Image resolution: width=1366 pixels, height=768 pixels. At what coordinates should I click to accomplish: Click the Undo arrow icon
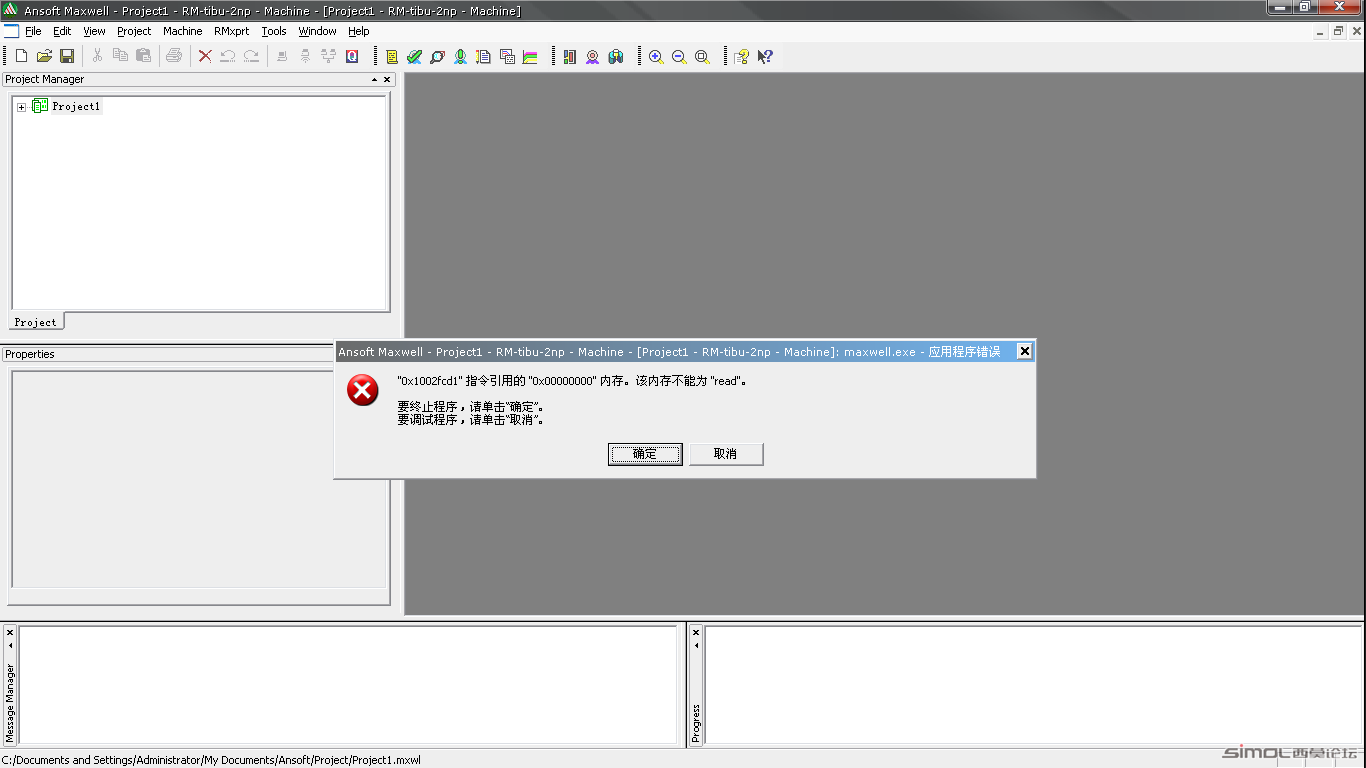(228, 57)
